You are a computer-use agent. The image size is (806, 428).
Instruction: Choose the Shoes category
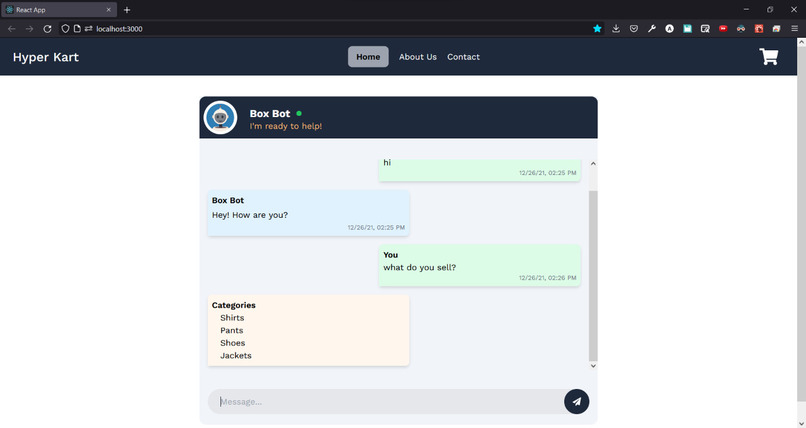click(232, 343)
